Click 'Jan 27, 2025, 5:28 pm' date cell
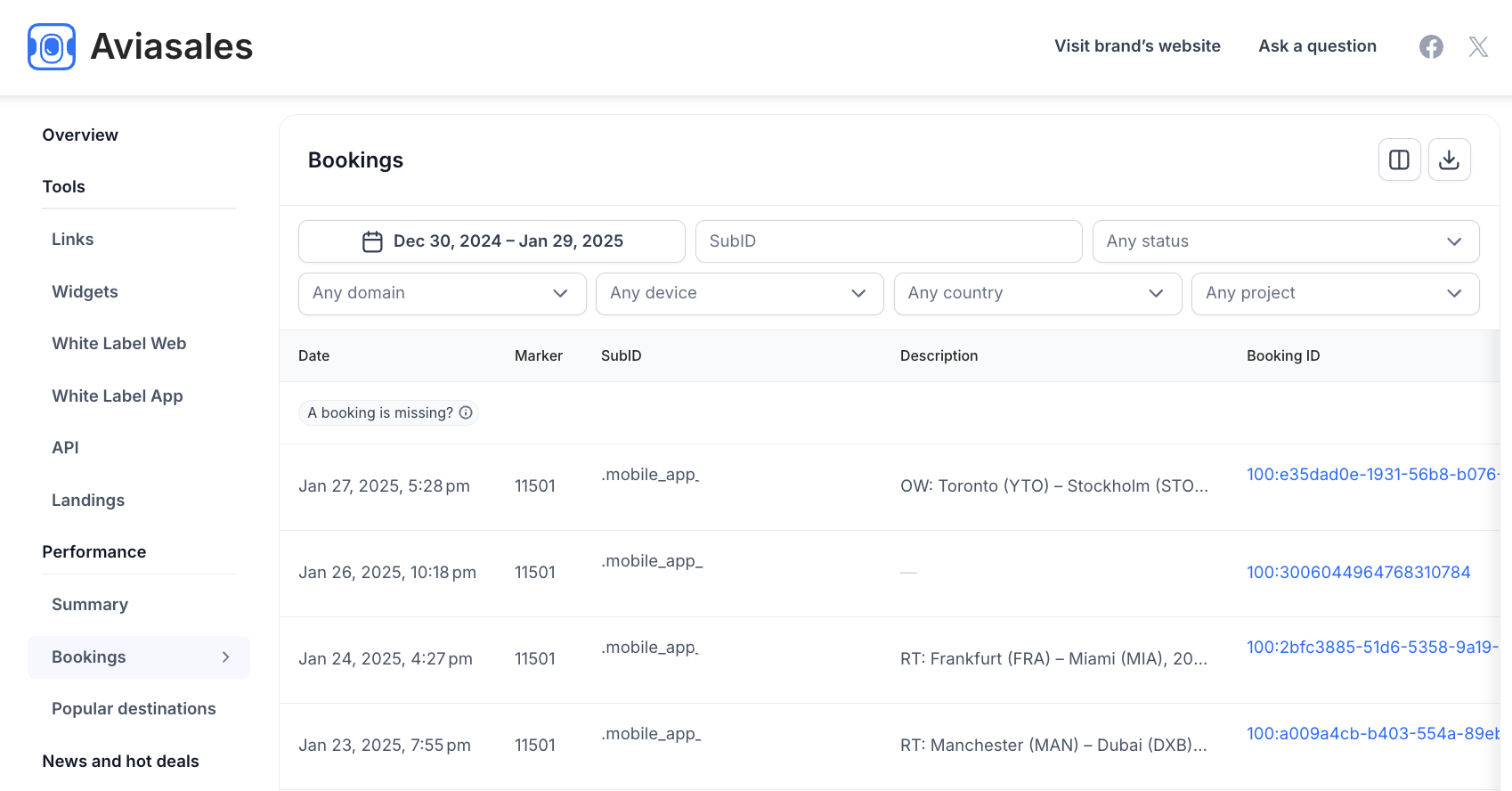Viewport: 1512px width, 791px height. coord(384,485)
